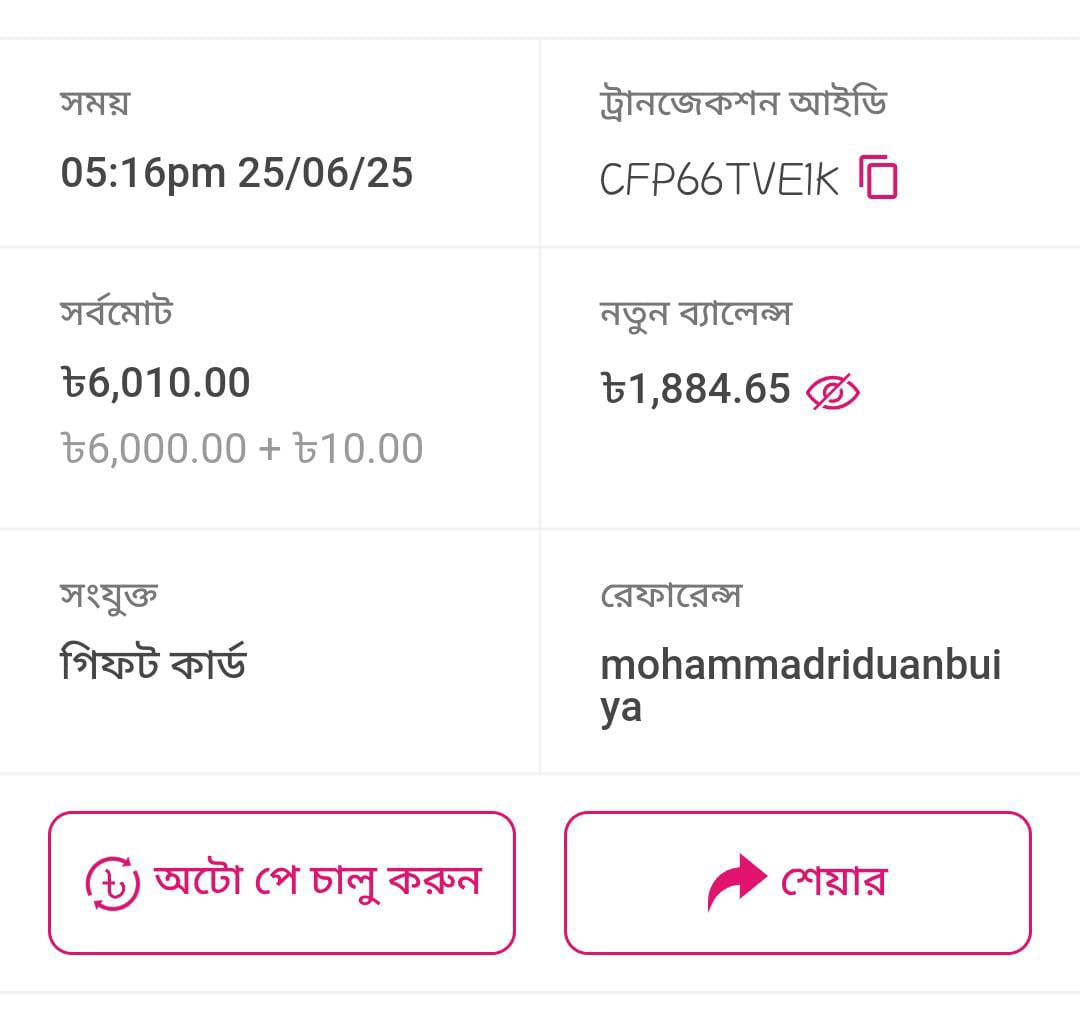Screen dimensions: 1080x1026
Task: Tap the রেফারেন্স label
Action: pos(671,596)
